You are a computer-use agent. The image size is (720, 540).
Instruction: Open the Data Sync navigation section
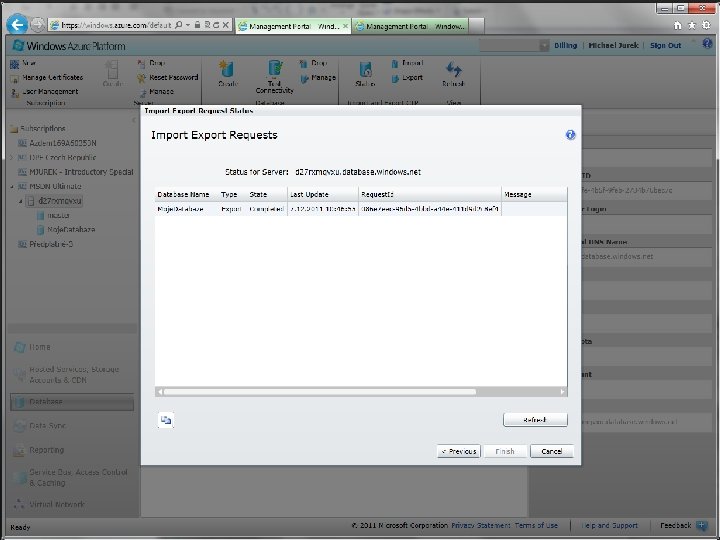click(39, 426)
